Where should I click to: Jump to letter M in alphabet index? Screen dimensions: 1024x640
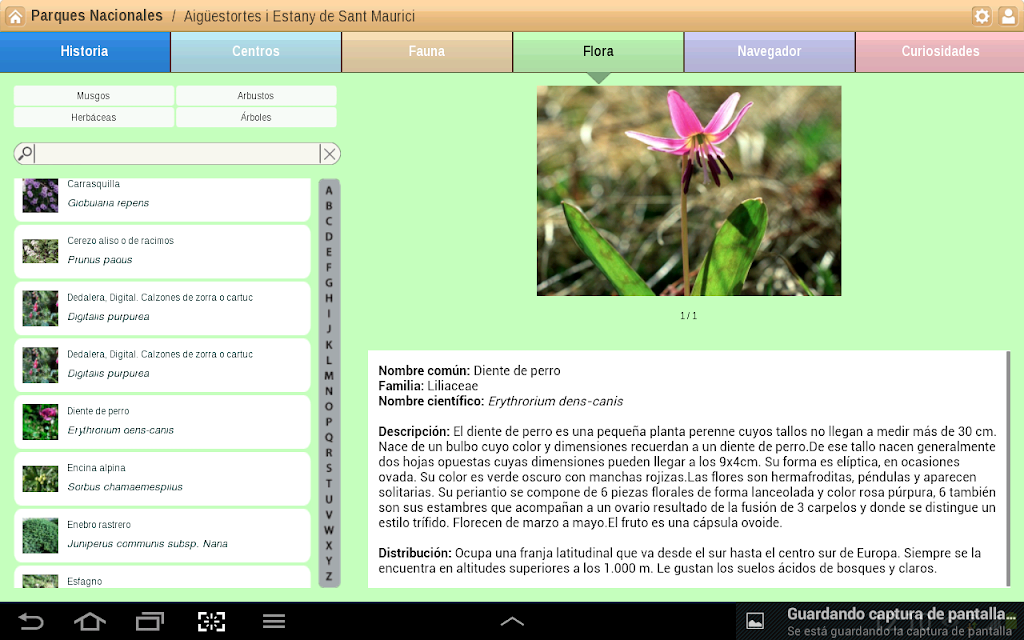click(x=328, y=376)
